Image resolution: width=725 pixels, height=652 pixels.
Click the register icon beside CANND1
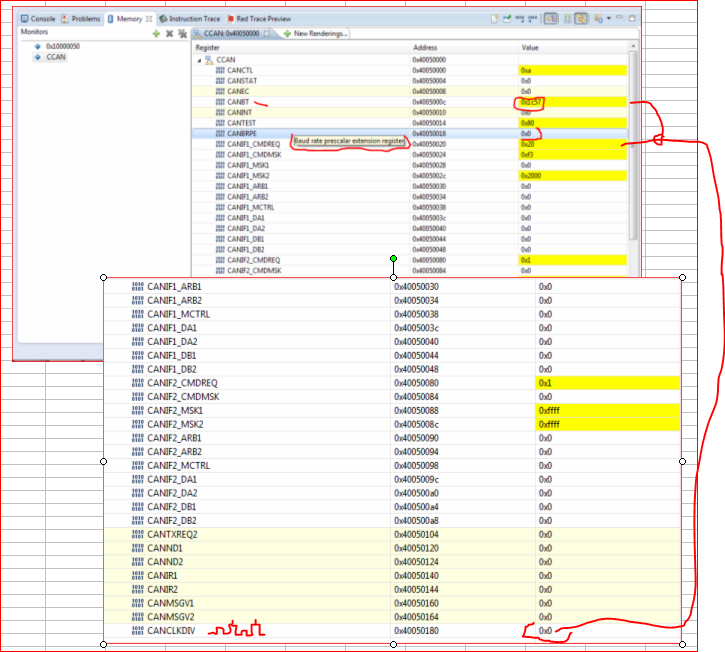tap(137, 548)
